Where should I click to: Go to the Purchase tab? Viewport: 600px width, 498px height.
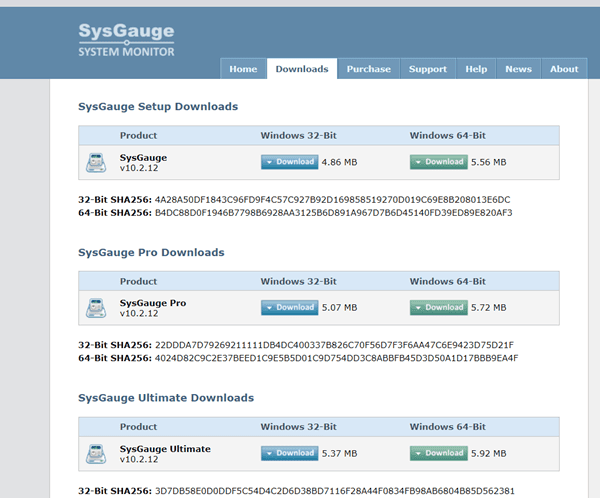coord(369,69)
